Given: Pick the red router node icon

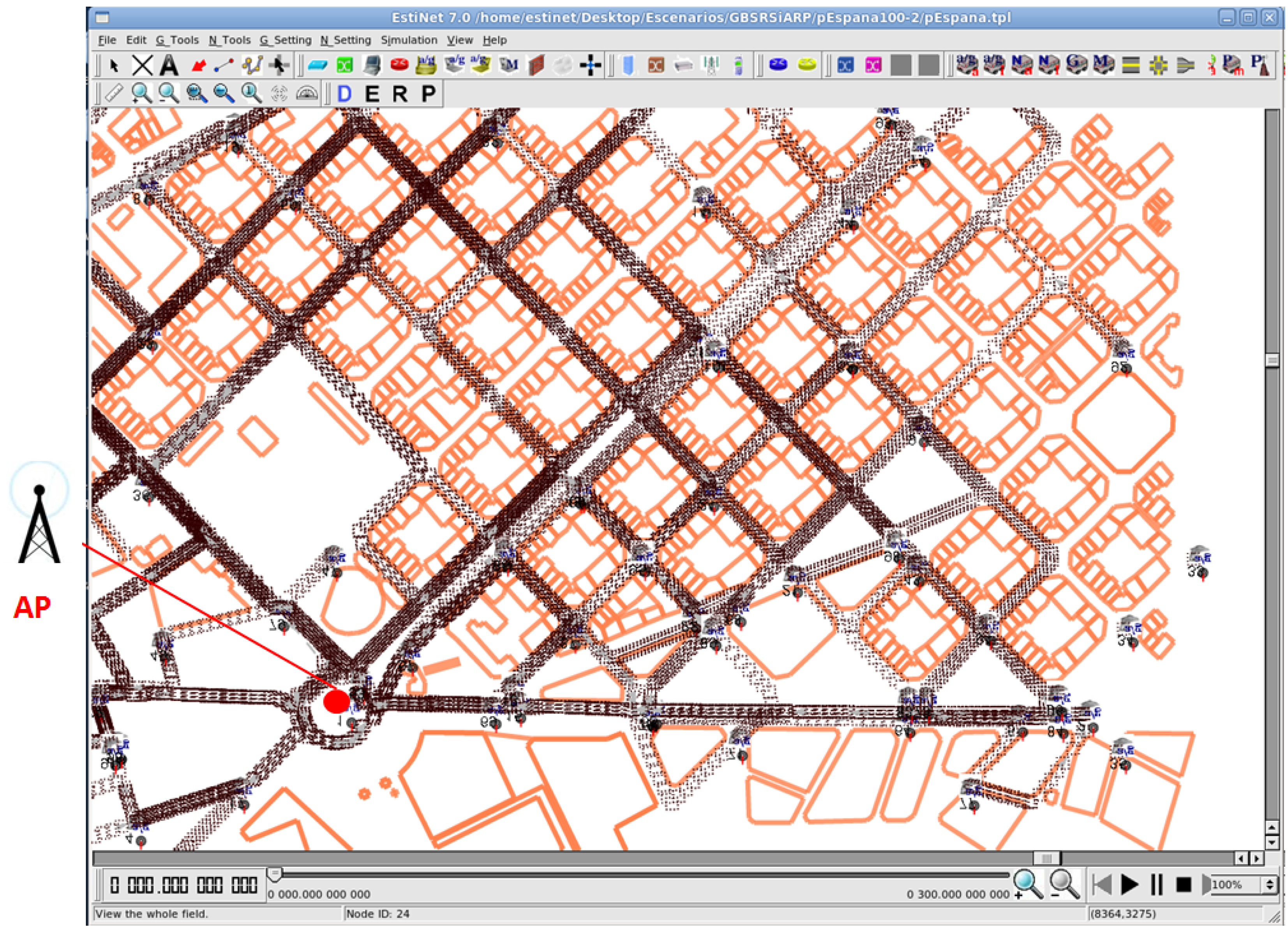Looking at the screenshot, I should coord(399,65).
